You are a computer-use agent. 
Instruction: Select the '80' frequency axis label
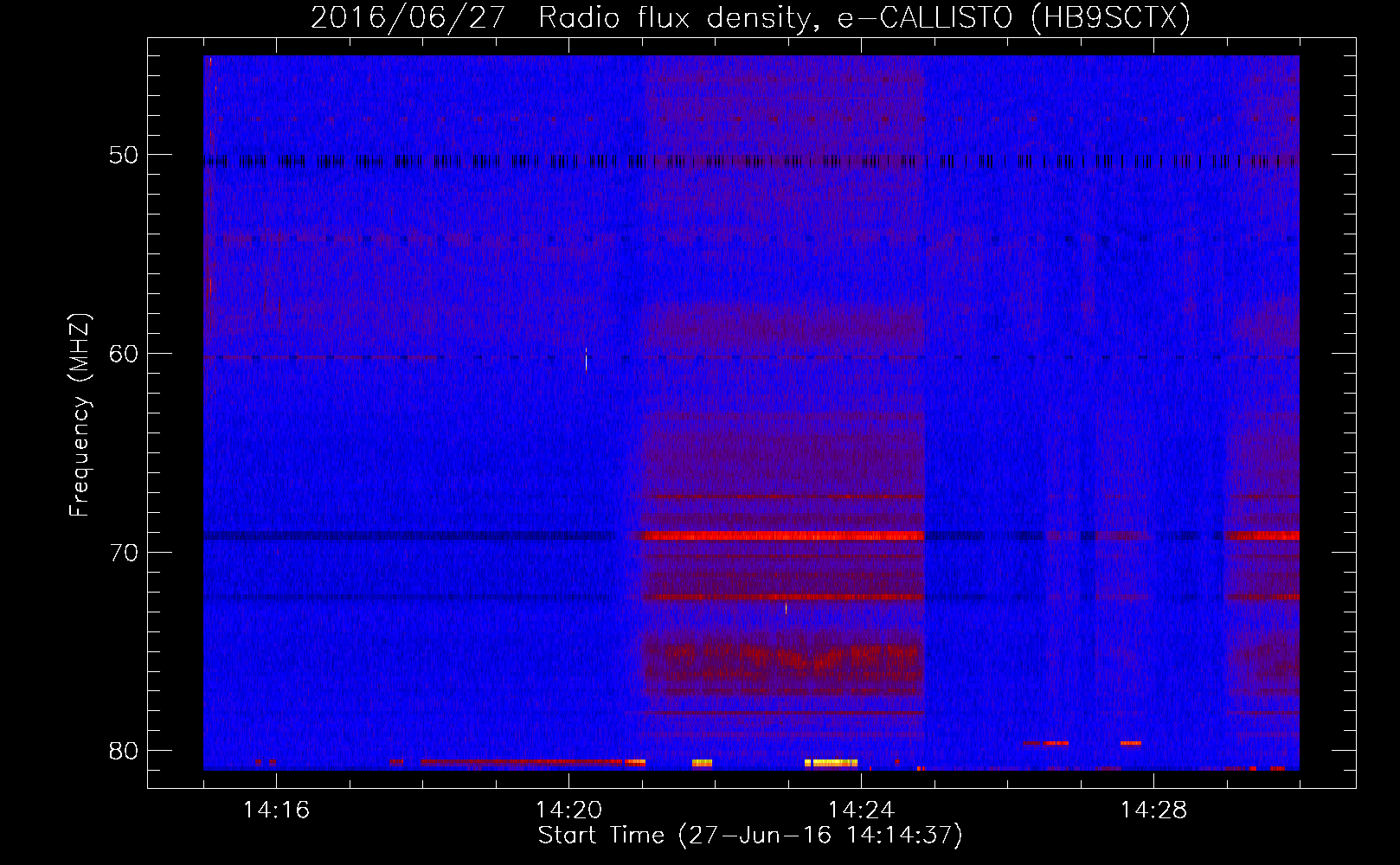124,751
